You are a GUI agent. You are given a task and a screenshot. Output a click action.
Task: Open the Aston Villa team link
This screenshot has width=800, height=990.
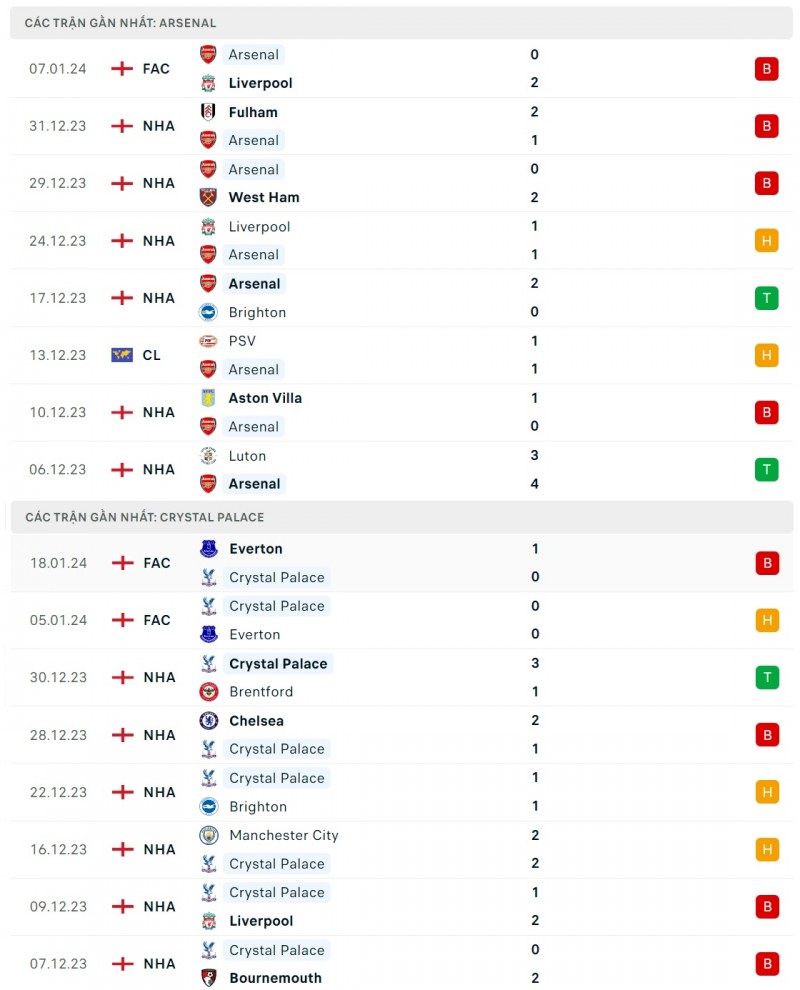pos(265,398)
